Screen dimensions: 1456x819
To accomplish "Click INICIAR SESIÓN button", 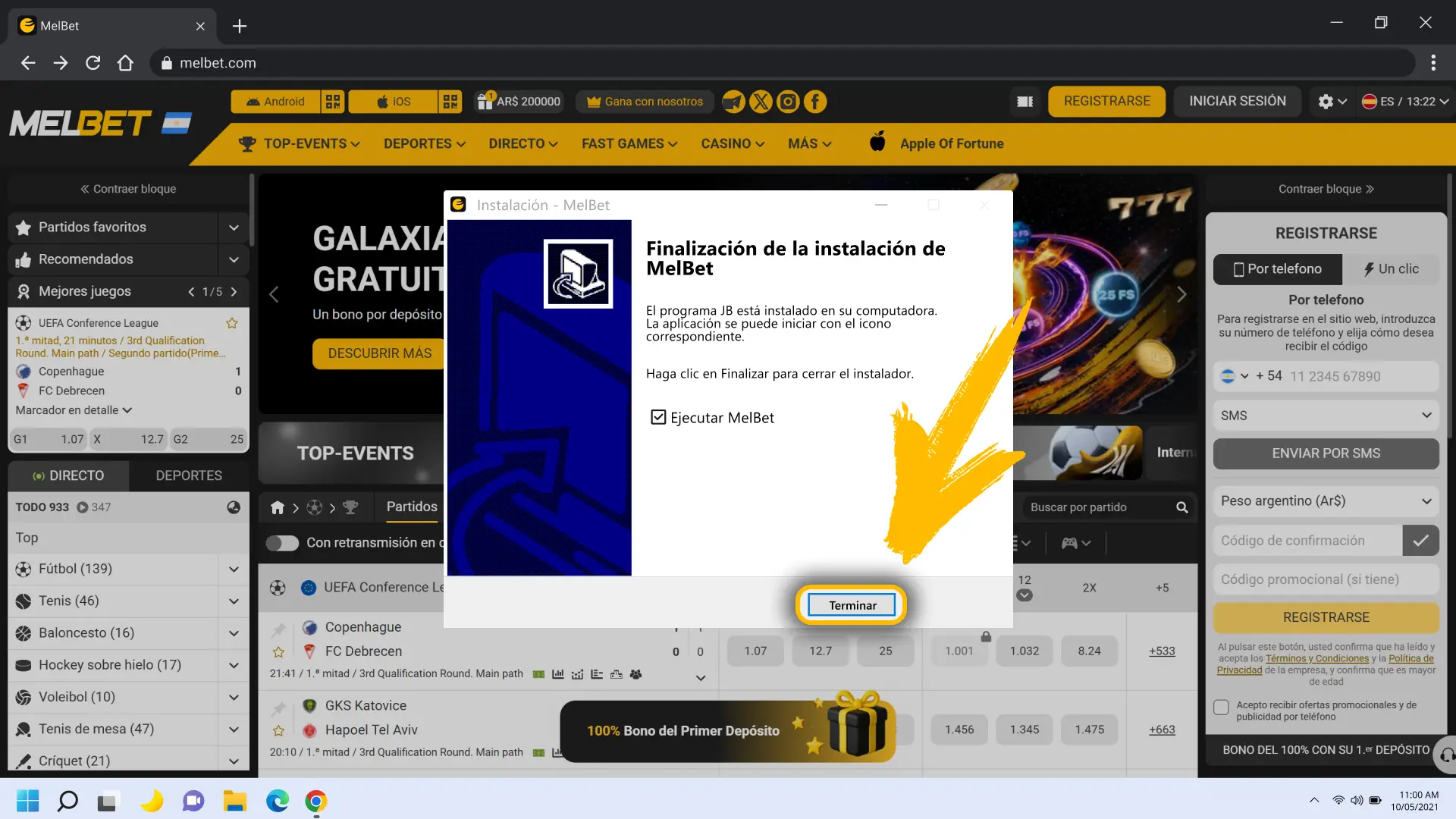I will (1237, 102).
